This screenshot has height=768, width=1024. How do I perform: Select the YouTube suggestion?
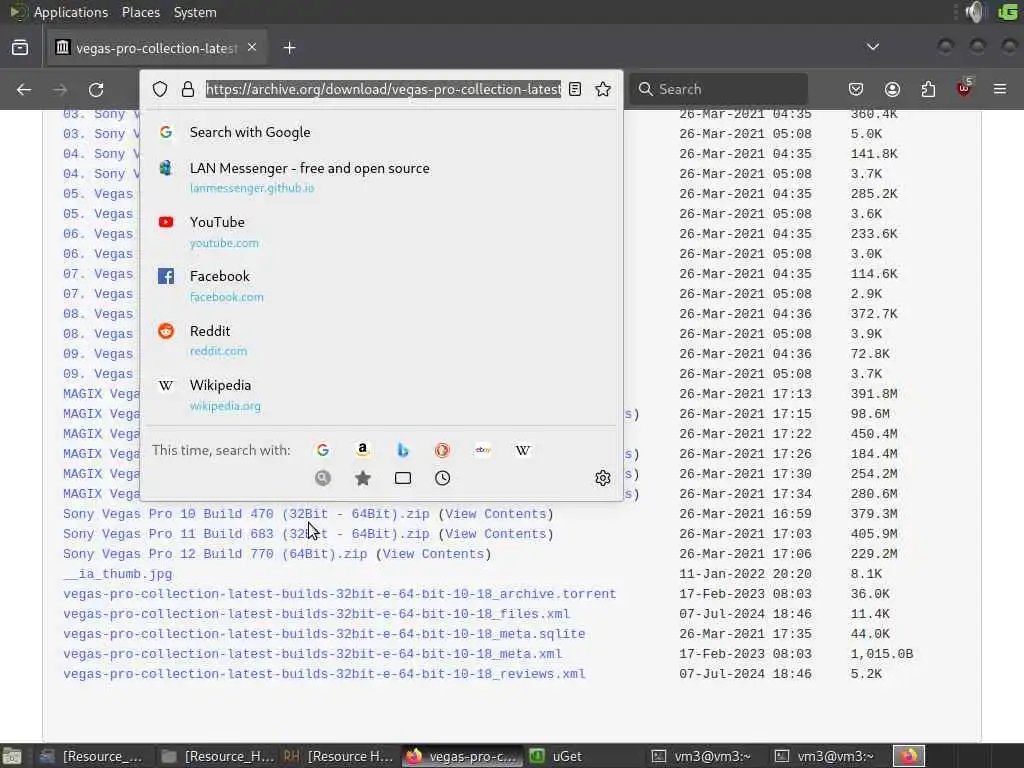coord(381,232)
